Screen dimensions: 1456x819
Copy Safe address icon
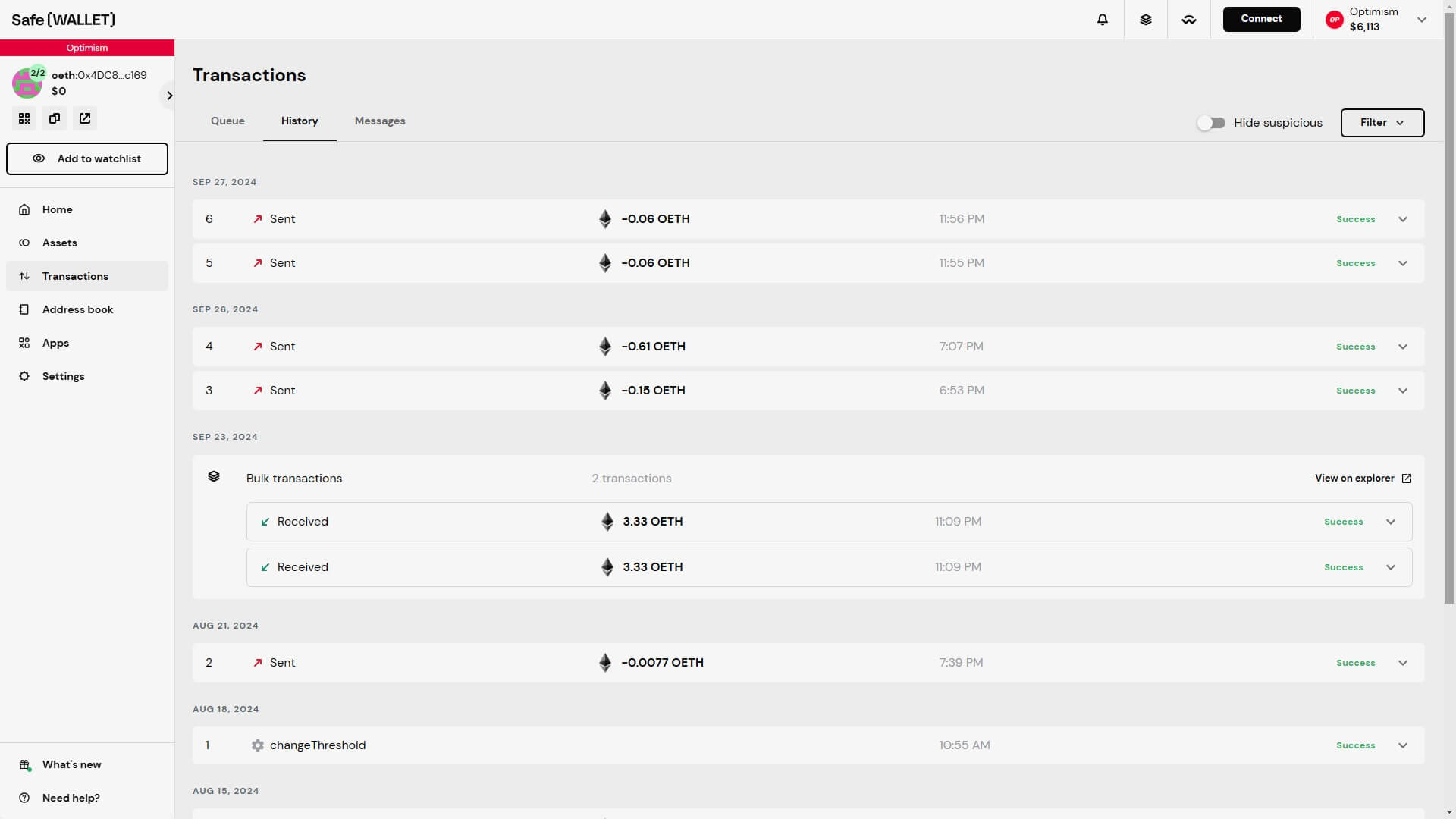(x=55, y=118)
